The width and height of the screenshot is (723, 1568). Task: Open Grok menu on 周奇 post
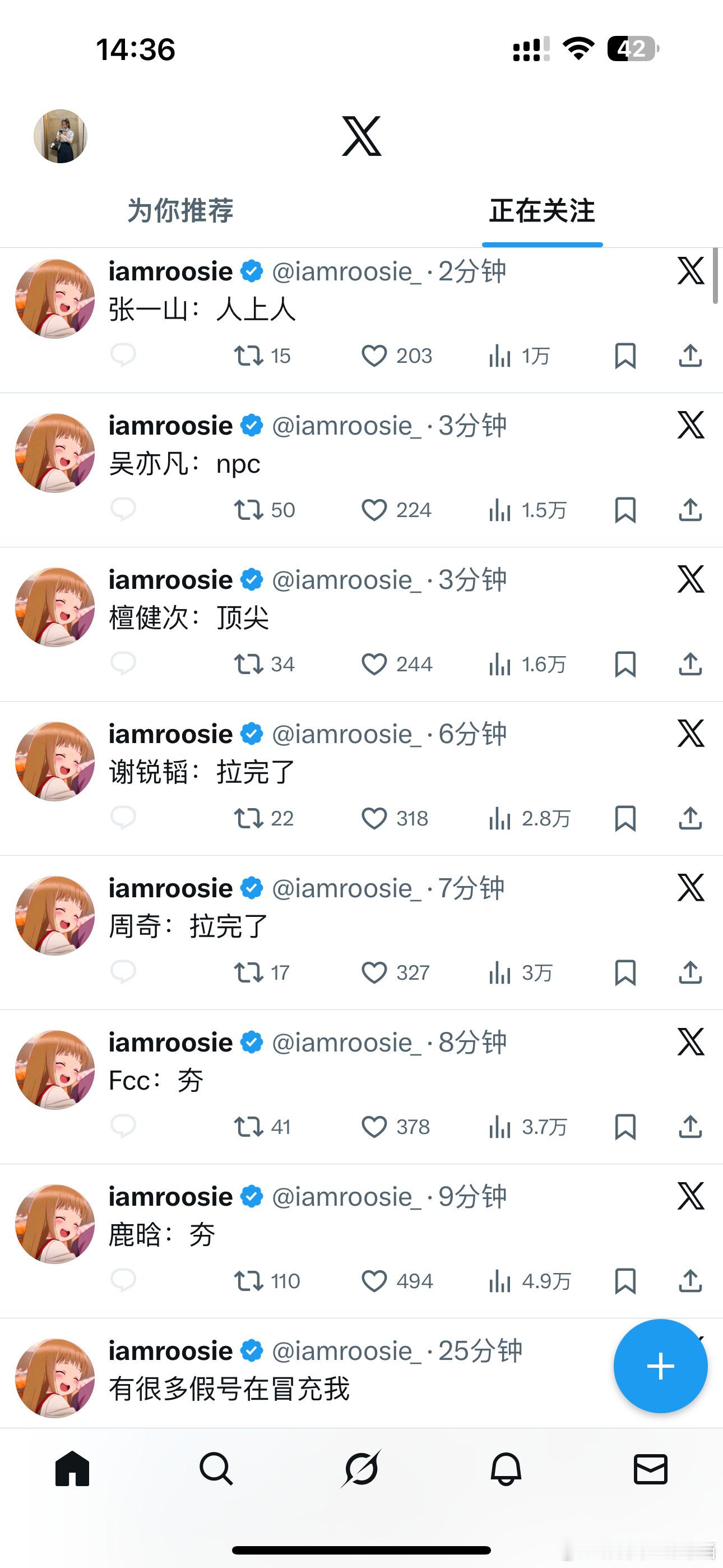pos(690,888)
